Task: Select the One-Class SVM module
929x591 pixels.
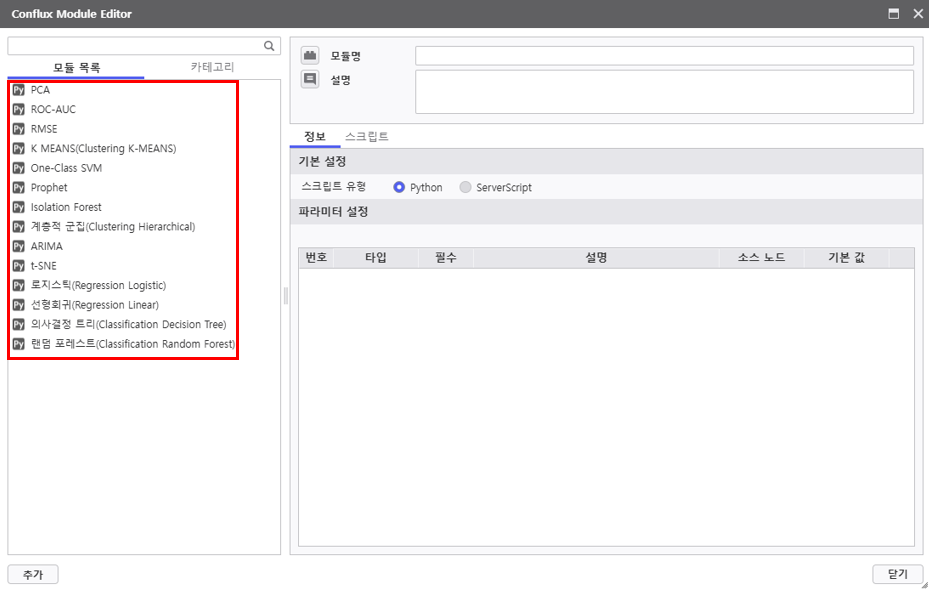Action: [66, 168]
